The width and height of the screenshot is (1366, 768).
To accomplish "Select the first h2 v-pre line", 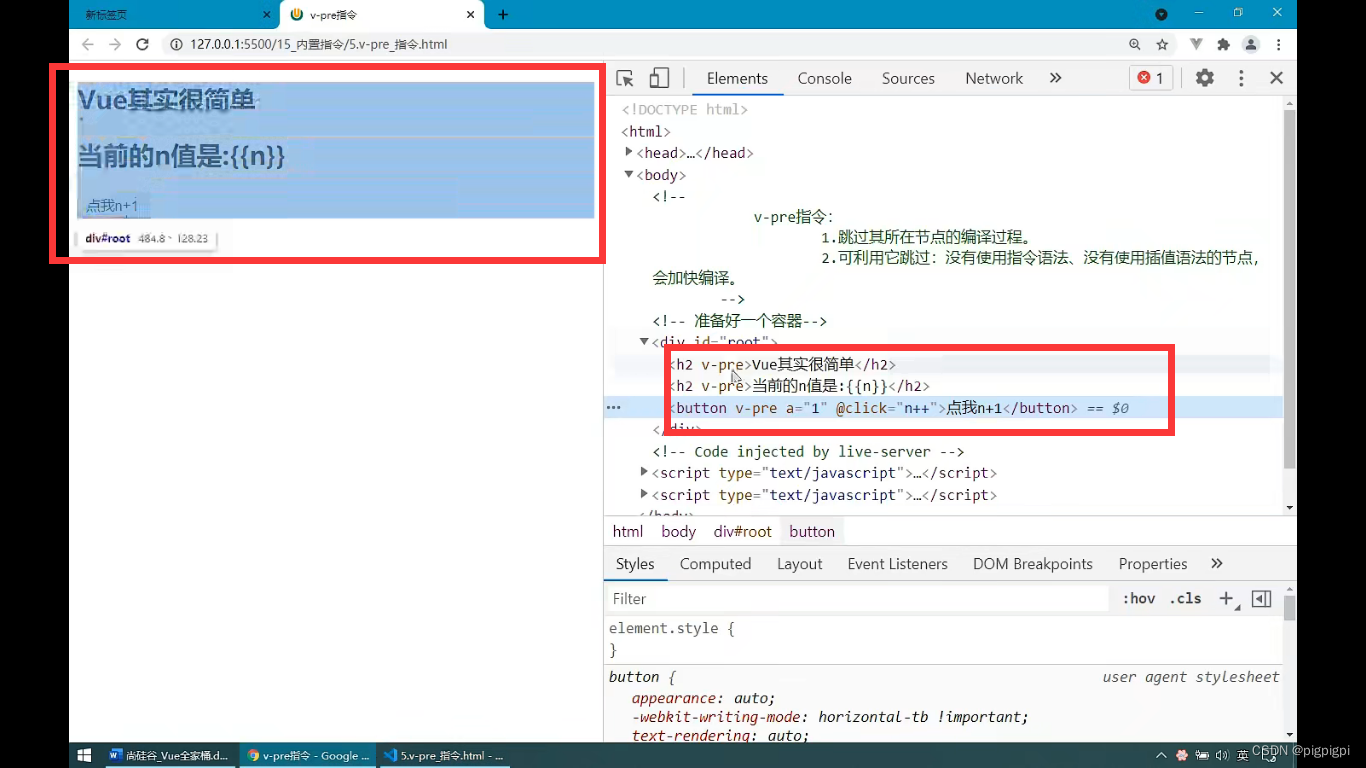I will [x=783, y=365].
